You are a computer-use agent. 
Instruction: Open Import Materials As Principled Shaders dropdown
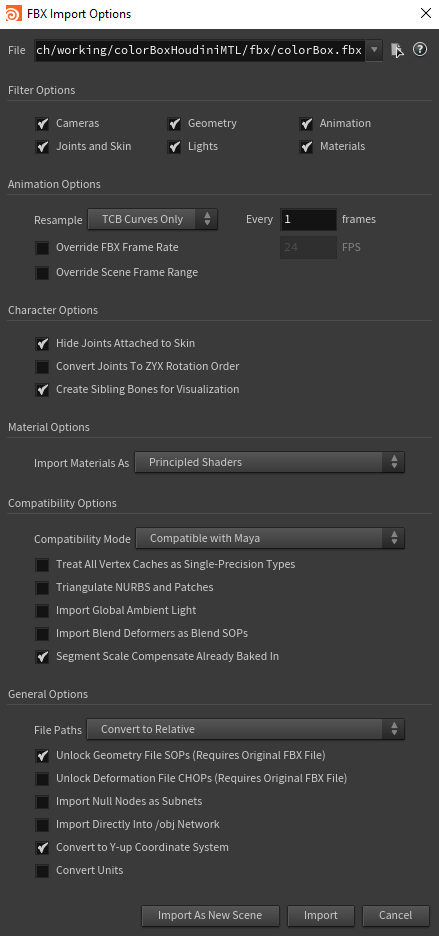(x=269, y=462)
